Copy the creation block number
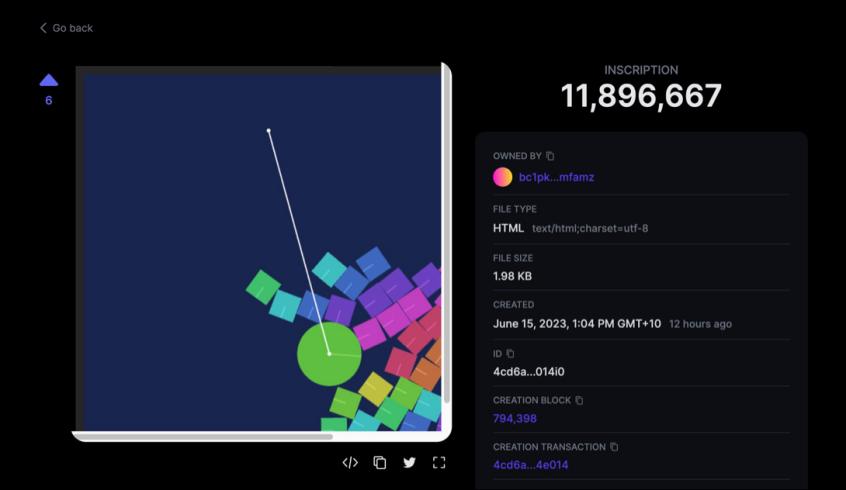Image resolution: width=846 pixels, height=490 pixels. coord(579,400)
